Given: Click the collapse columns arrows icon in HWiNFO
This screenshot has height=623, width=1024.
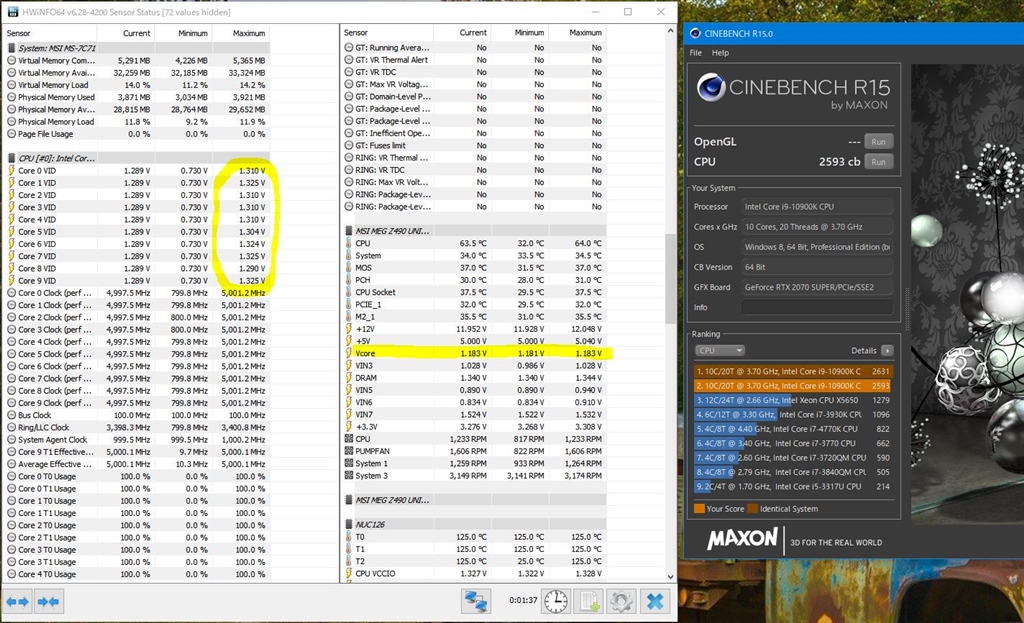Looking at the screenshot, I should (48, 601).
